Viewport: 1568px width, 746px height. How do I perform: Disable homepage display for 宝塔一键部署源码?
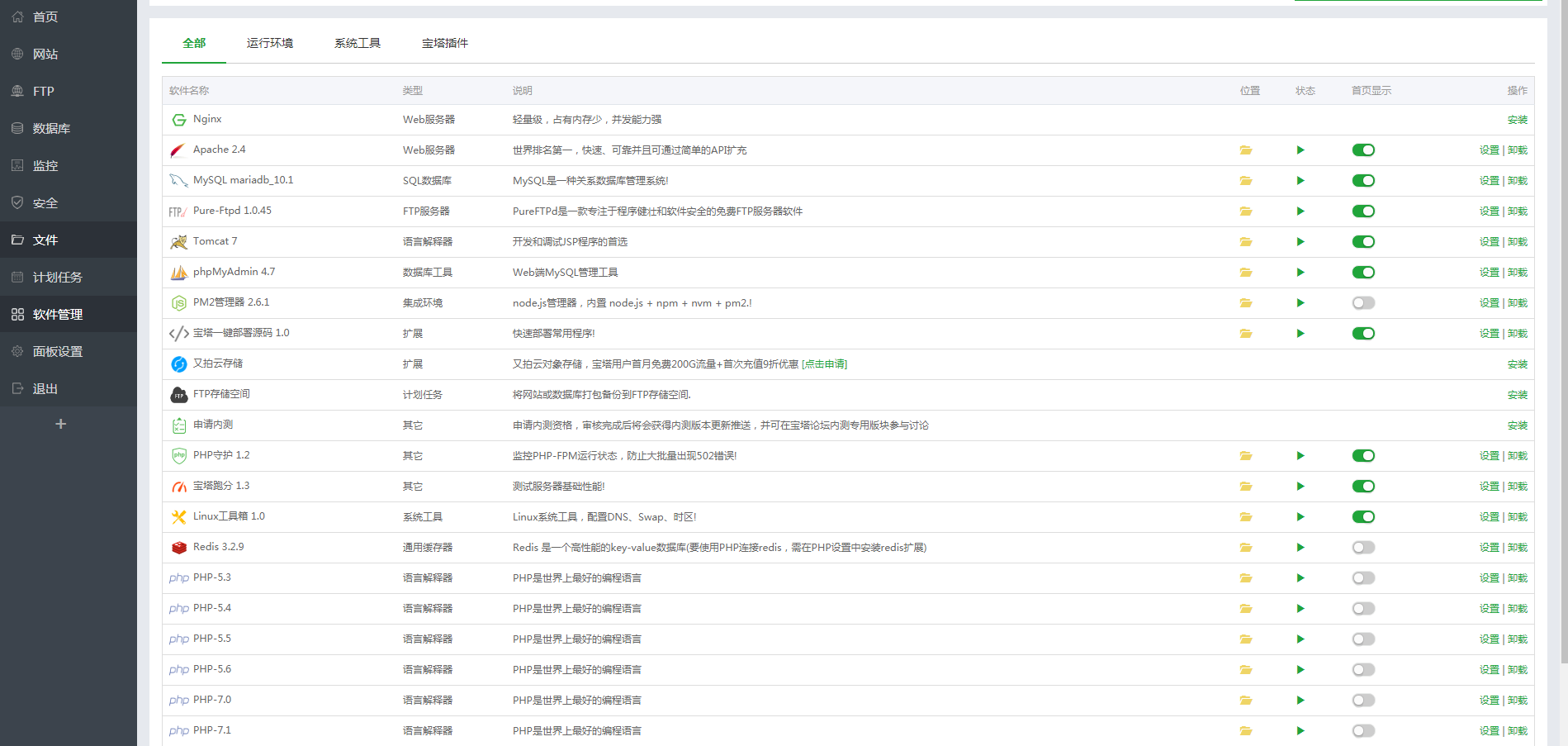(1363, 334)
